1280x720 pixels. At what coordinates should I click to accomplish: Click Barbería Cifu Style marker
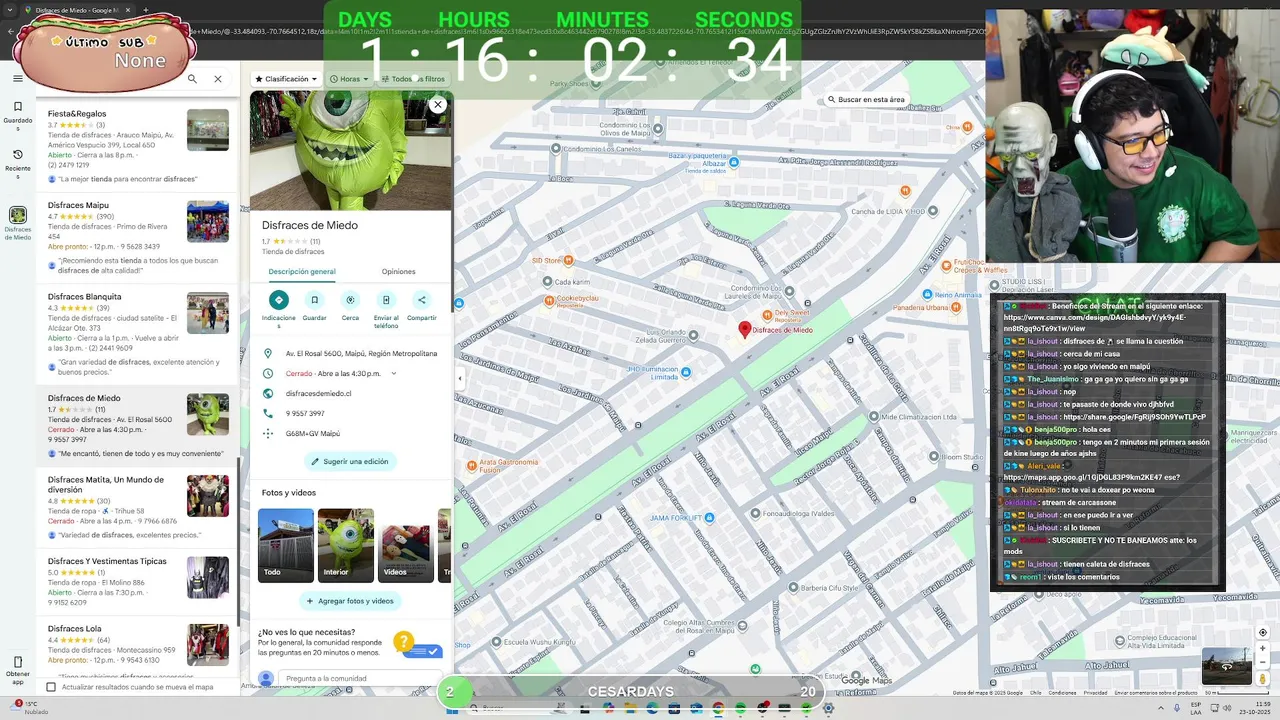[x=792, y=587]
